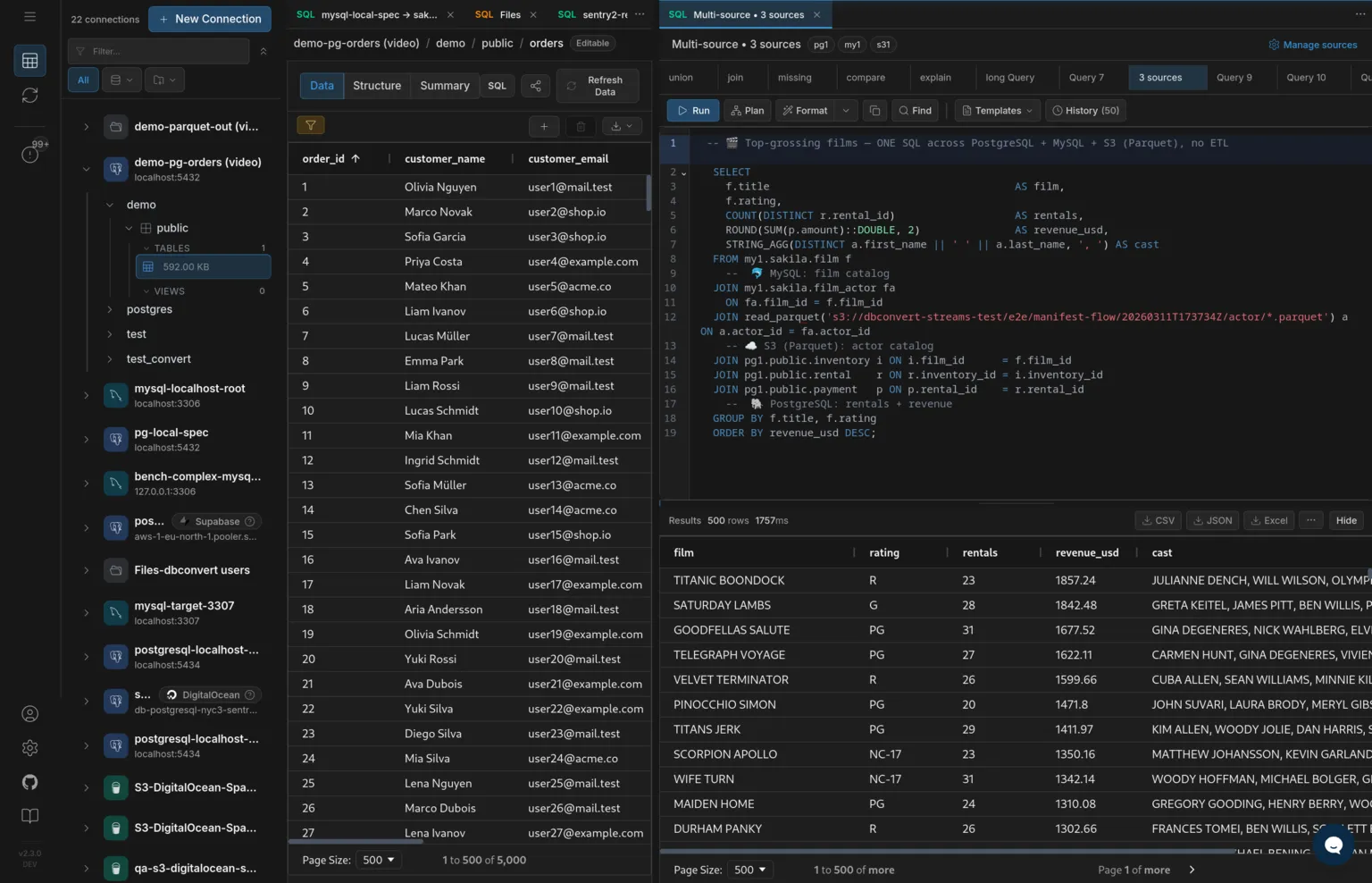Open the Format options dropdown arrow

(x=846, y=111)
